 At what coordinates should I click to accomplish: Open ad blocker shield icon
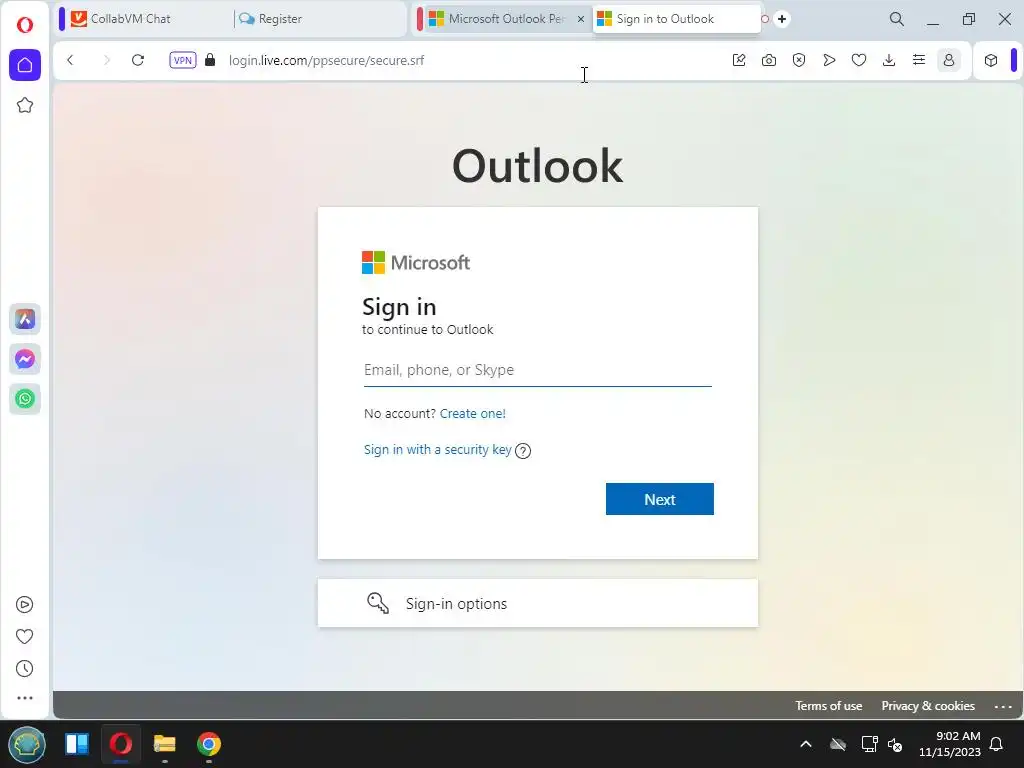(799, 60)
